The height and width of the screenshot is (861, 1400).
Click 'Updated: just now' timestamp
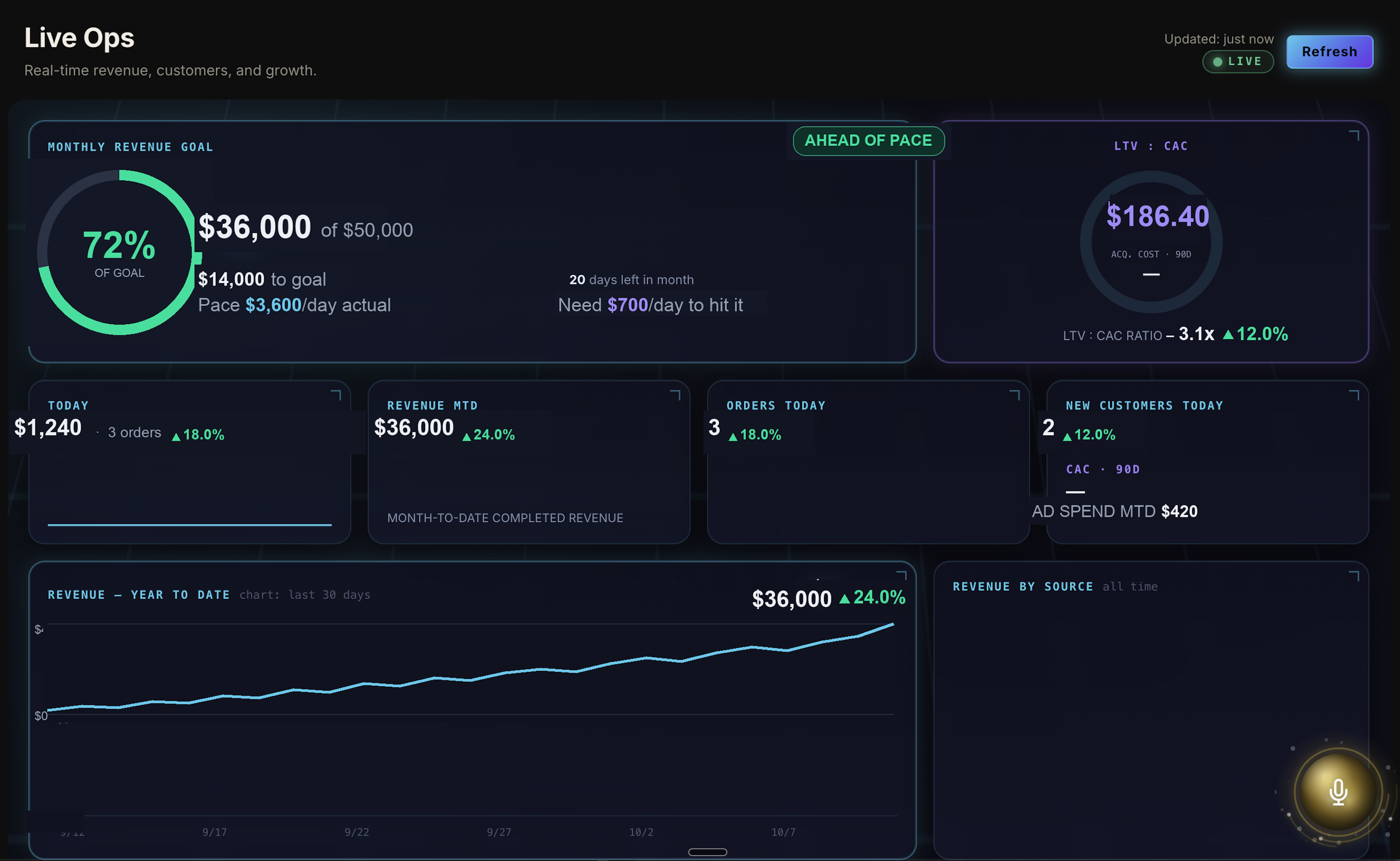point(1218,39)
